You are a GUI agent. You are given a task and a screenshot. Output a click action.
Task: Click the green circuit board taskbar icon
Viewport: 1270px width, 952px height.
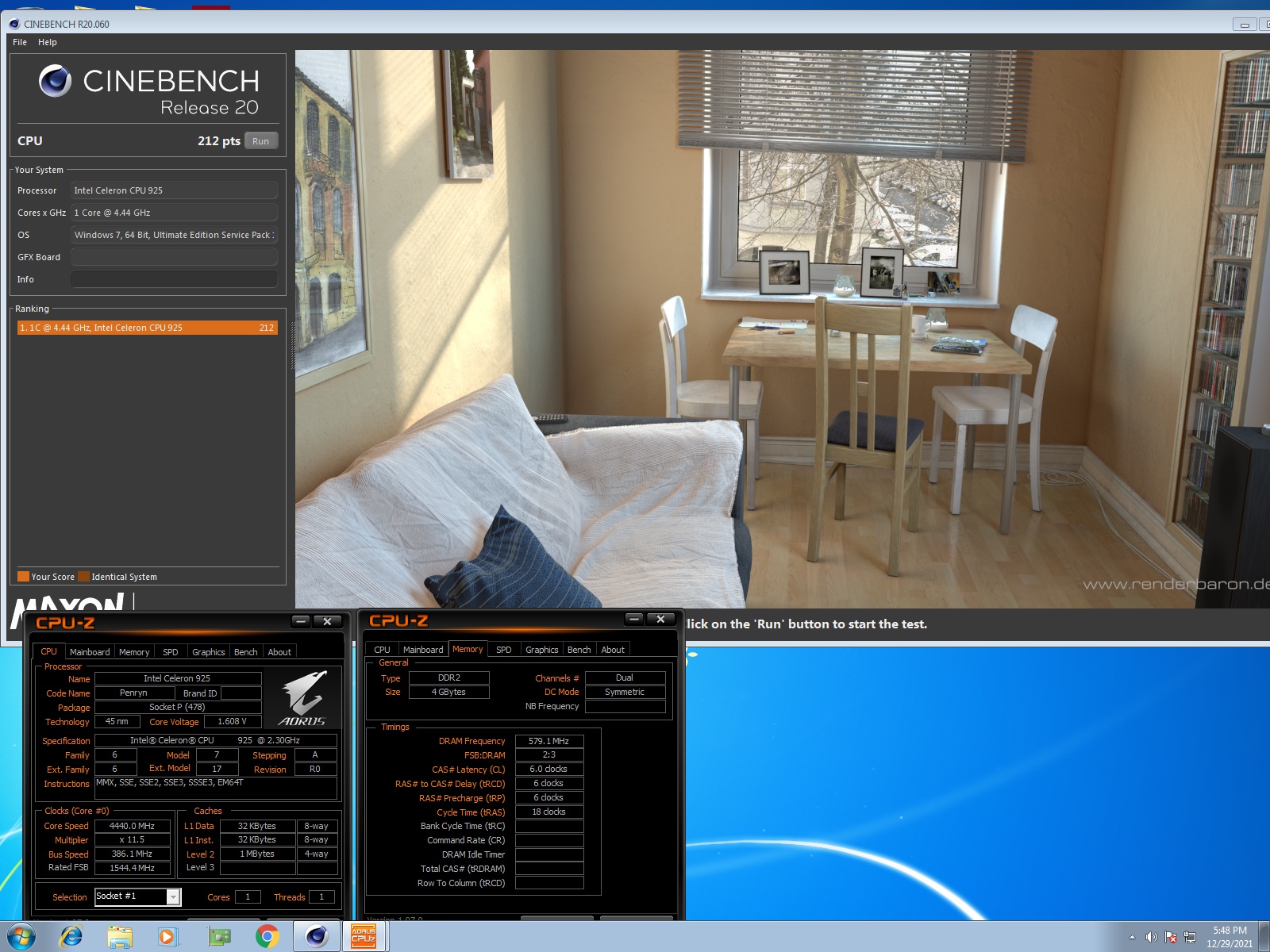(218, 937)
